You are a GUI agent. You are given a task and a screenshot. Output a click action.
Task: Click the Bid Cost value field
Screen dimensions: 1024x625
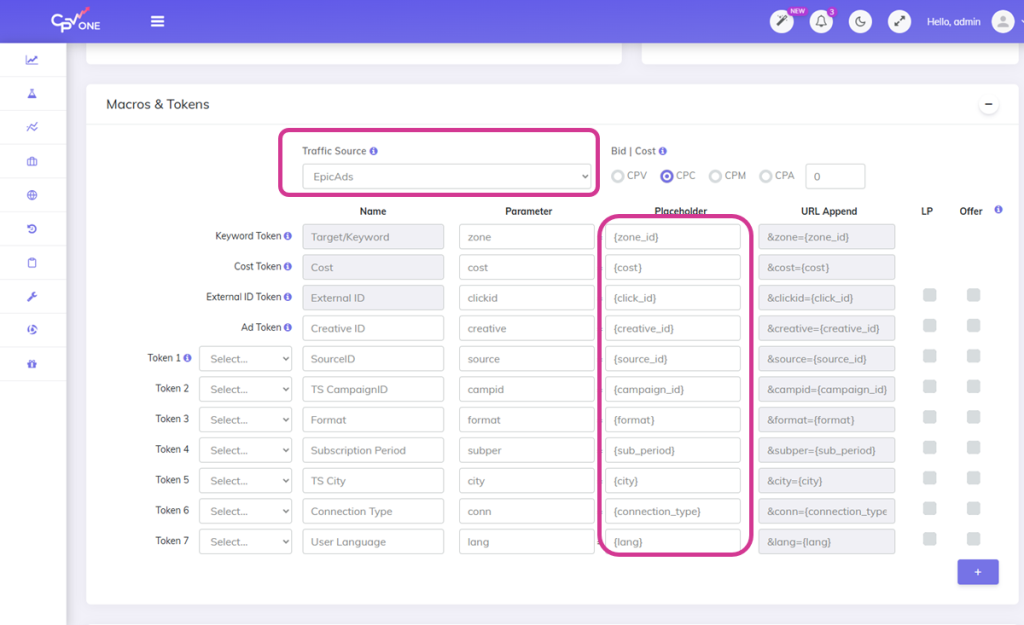click(x=835, y=176)
